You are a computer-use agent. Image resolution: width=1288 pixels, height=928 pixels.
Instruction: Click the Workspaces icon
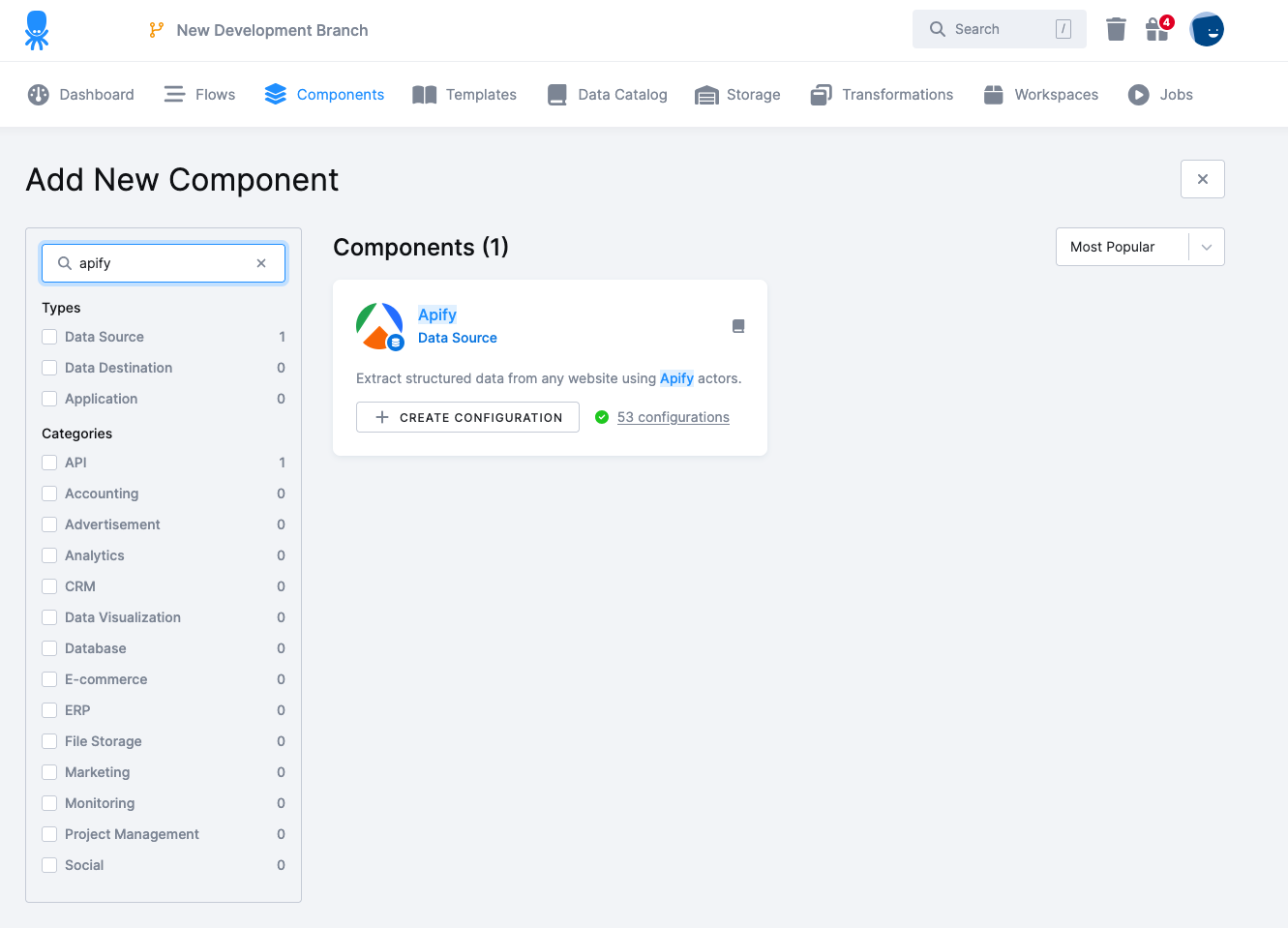993,94
